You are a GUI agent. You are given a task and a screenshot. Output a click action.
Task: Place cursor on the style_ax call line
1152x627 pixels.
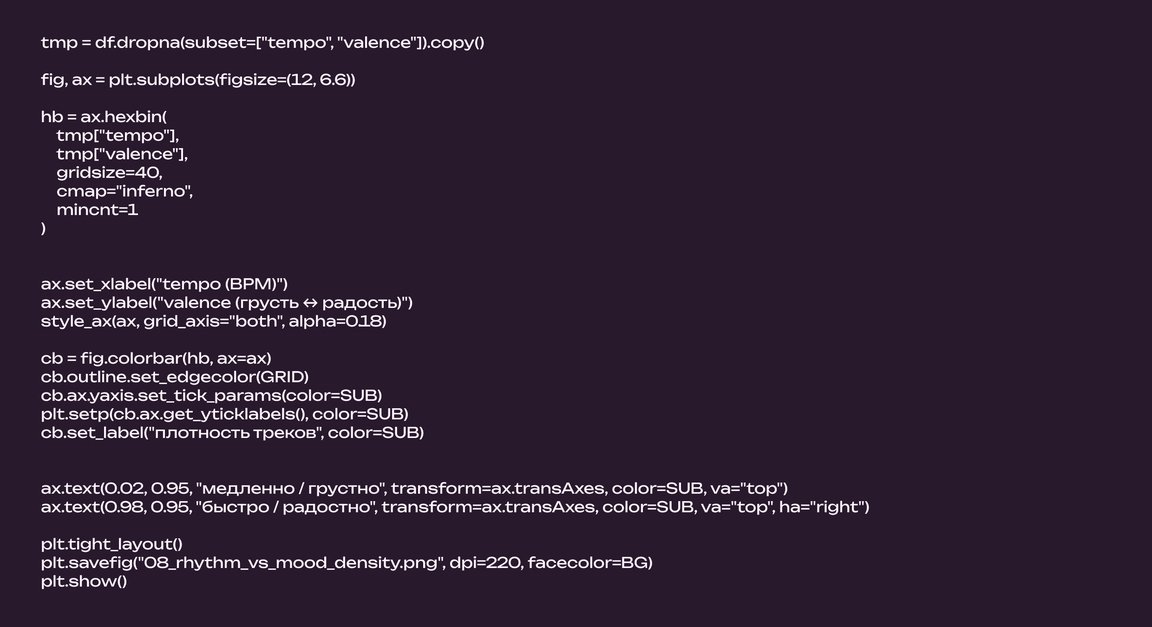(x=213, y=321)
